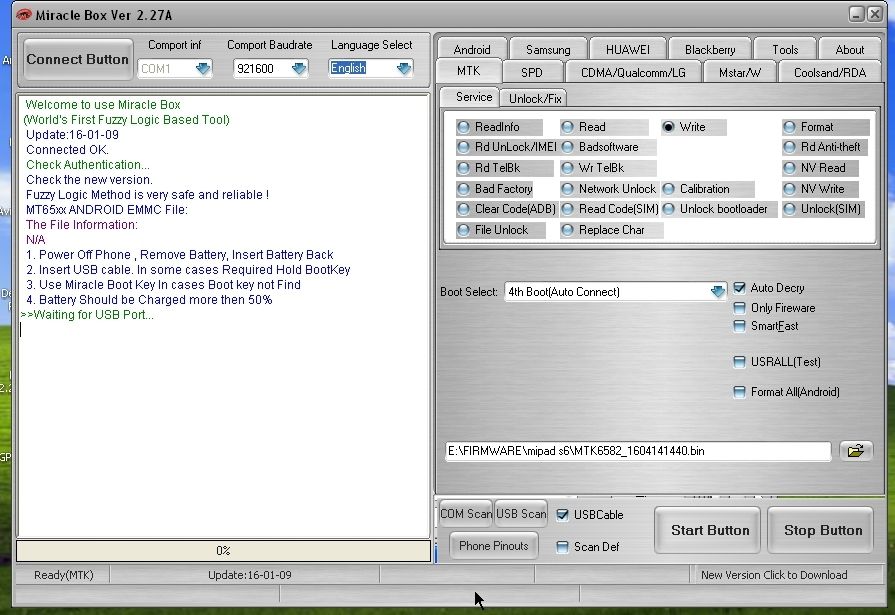Expand the Language Select dropdown
Screen dimensions: 895x615
(x=404, y=69)
